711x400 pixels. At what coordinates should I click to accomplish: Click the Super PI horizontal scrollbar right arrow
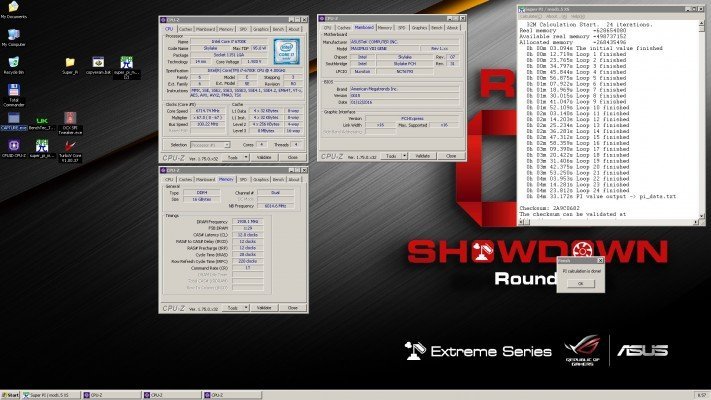696,222
